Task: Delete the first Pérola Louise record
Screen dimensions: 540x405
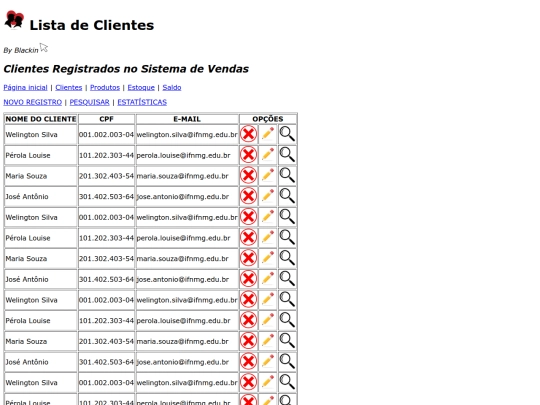Action: click(x=248, y=155)
